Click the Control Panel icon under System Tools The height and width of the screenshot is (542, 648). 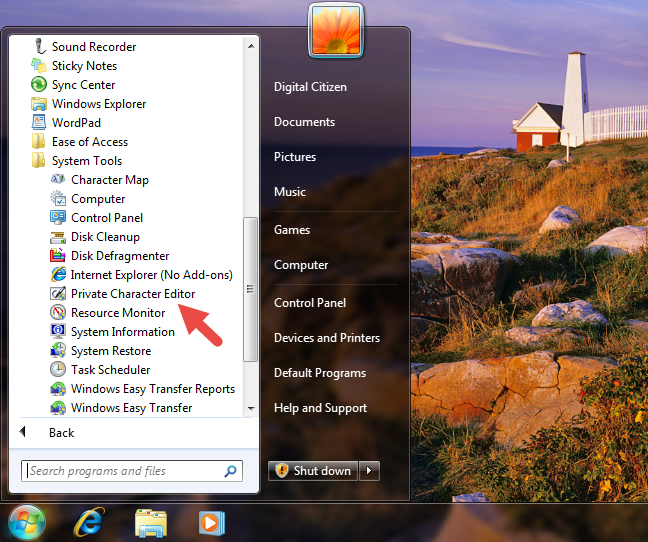[58, 217]
